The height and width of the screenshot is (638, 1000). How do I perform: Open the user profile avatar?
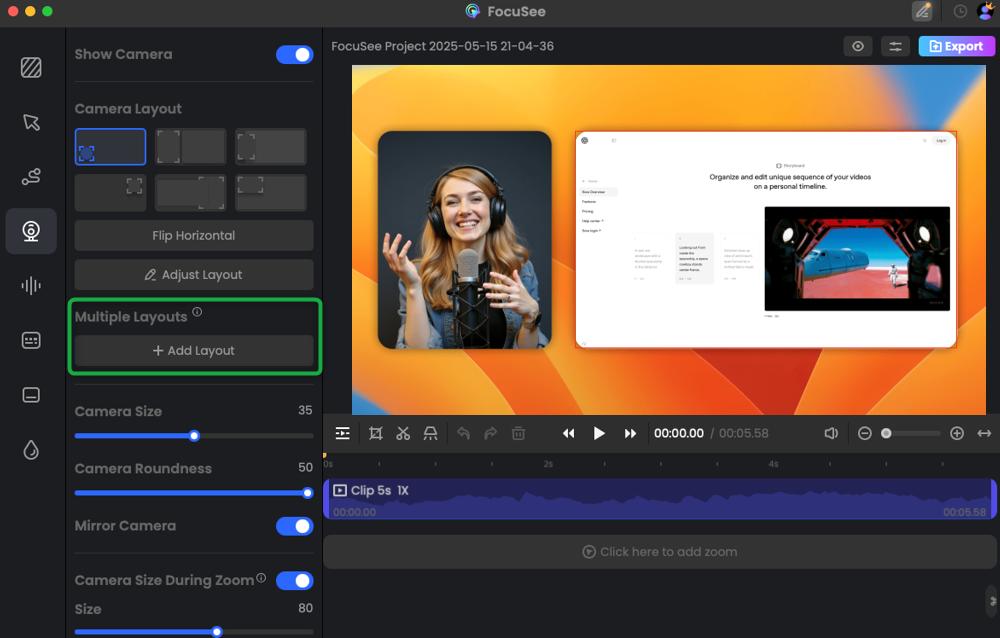click(x=986, y=11)
